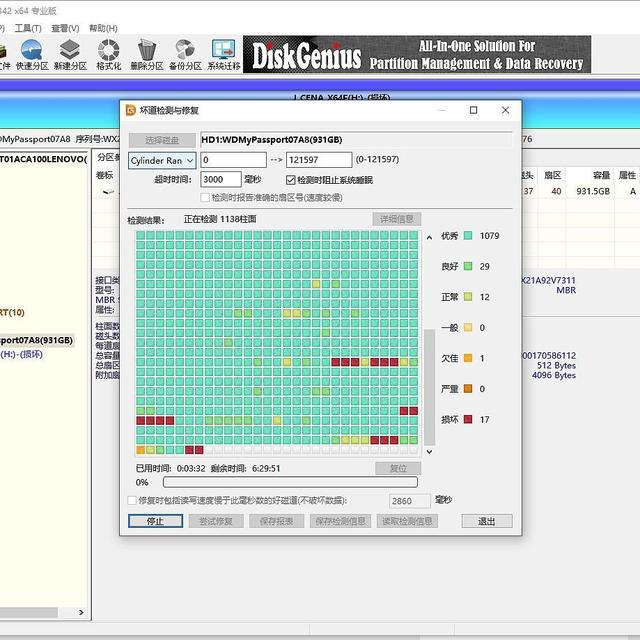640x640 pixels.
Task: Click the Excellent (优秀) teal legend swatch
Action: (468, 236)
